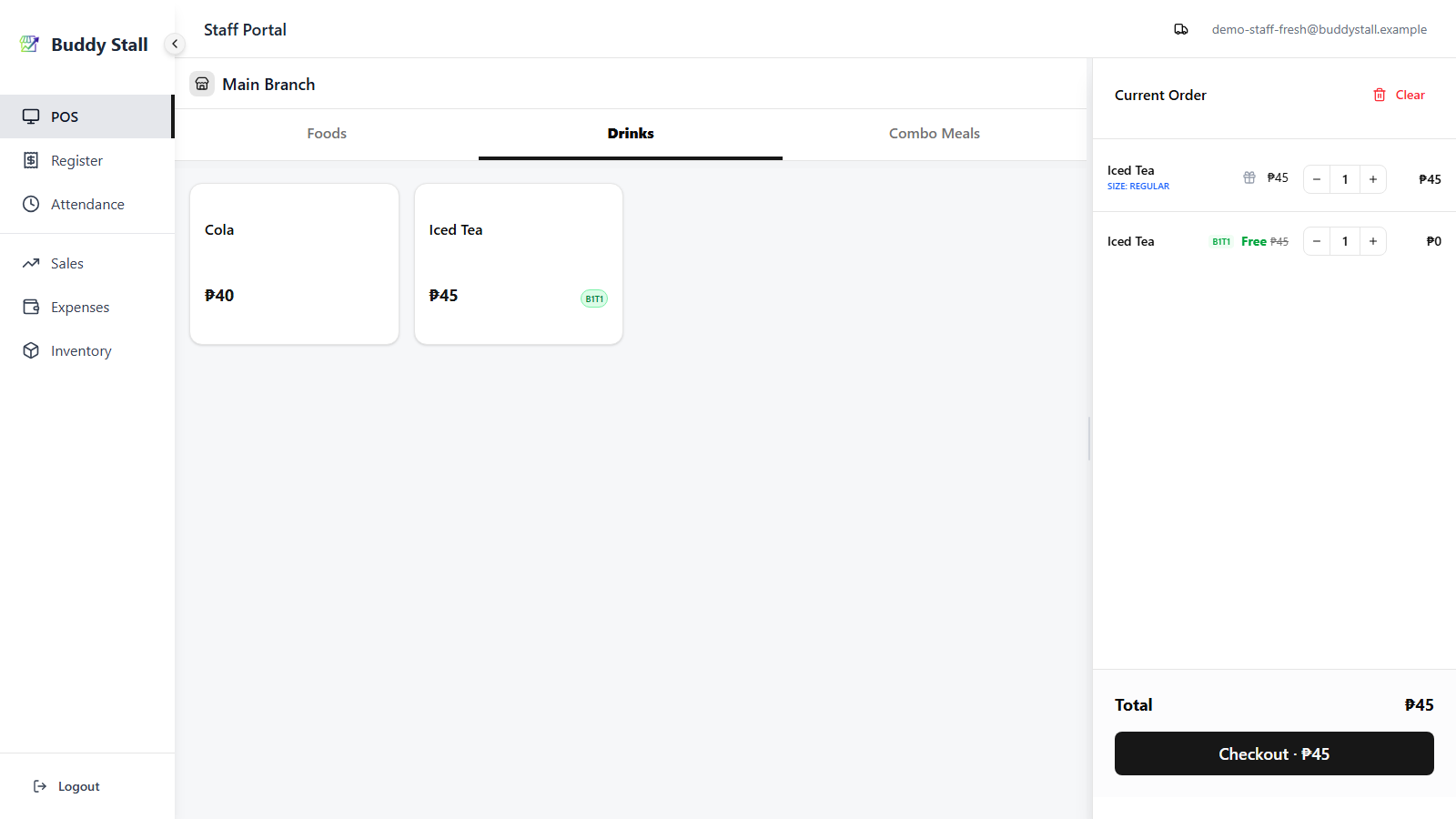1456x819 pixels.
Task: Click the Inventory box icon
Action: point(31,350)
